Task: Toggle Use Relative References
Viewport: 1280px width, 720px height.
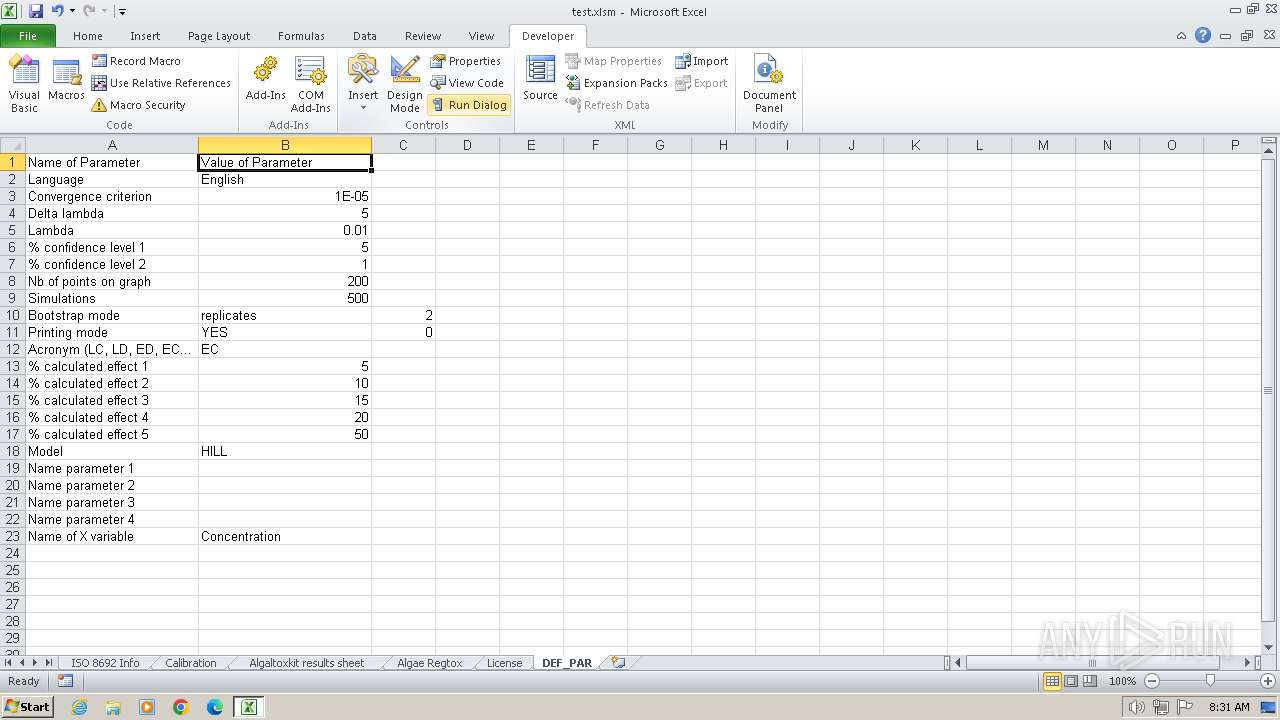Action: (x=161, y=83)
